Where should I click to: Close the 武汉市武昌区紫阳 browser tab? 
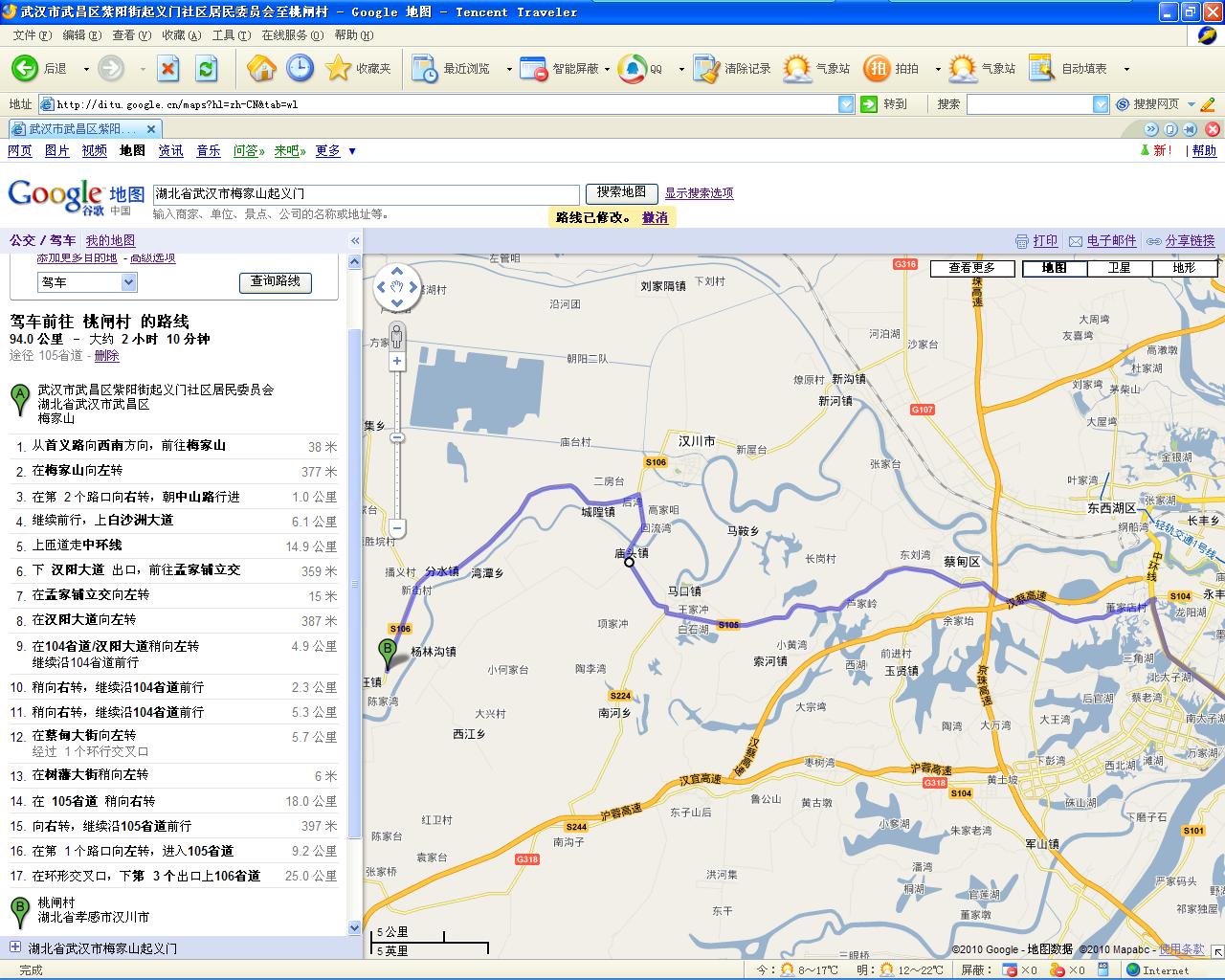coord(150,128)
